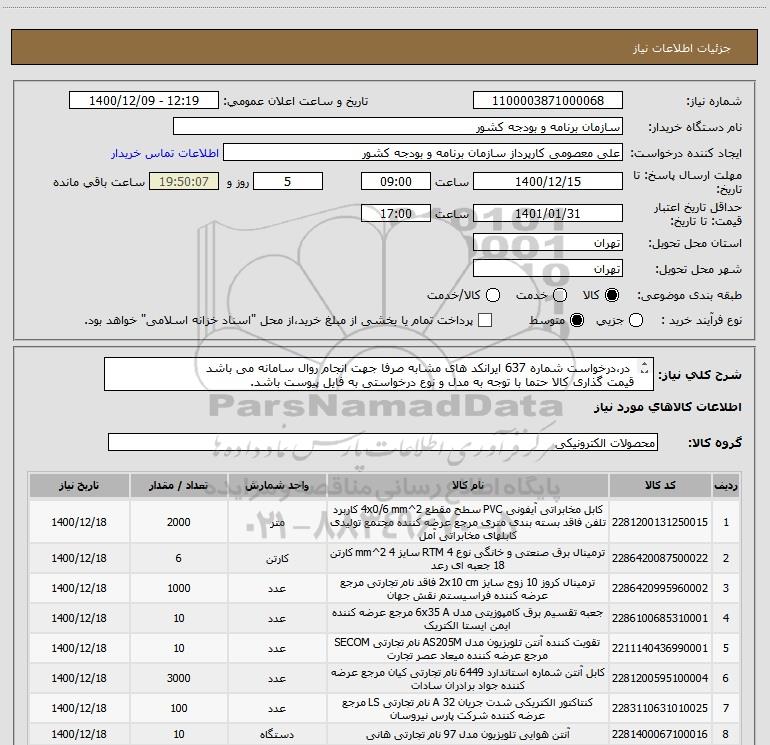The image size is (770, 745).
Task: Click unit دستگاه in row 8
Action: click(x=277, y=735)
